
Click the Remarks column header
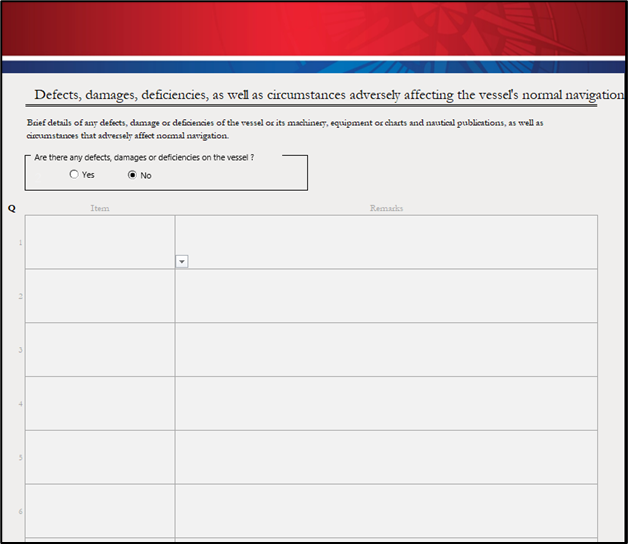(386, 208)
